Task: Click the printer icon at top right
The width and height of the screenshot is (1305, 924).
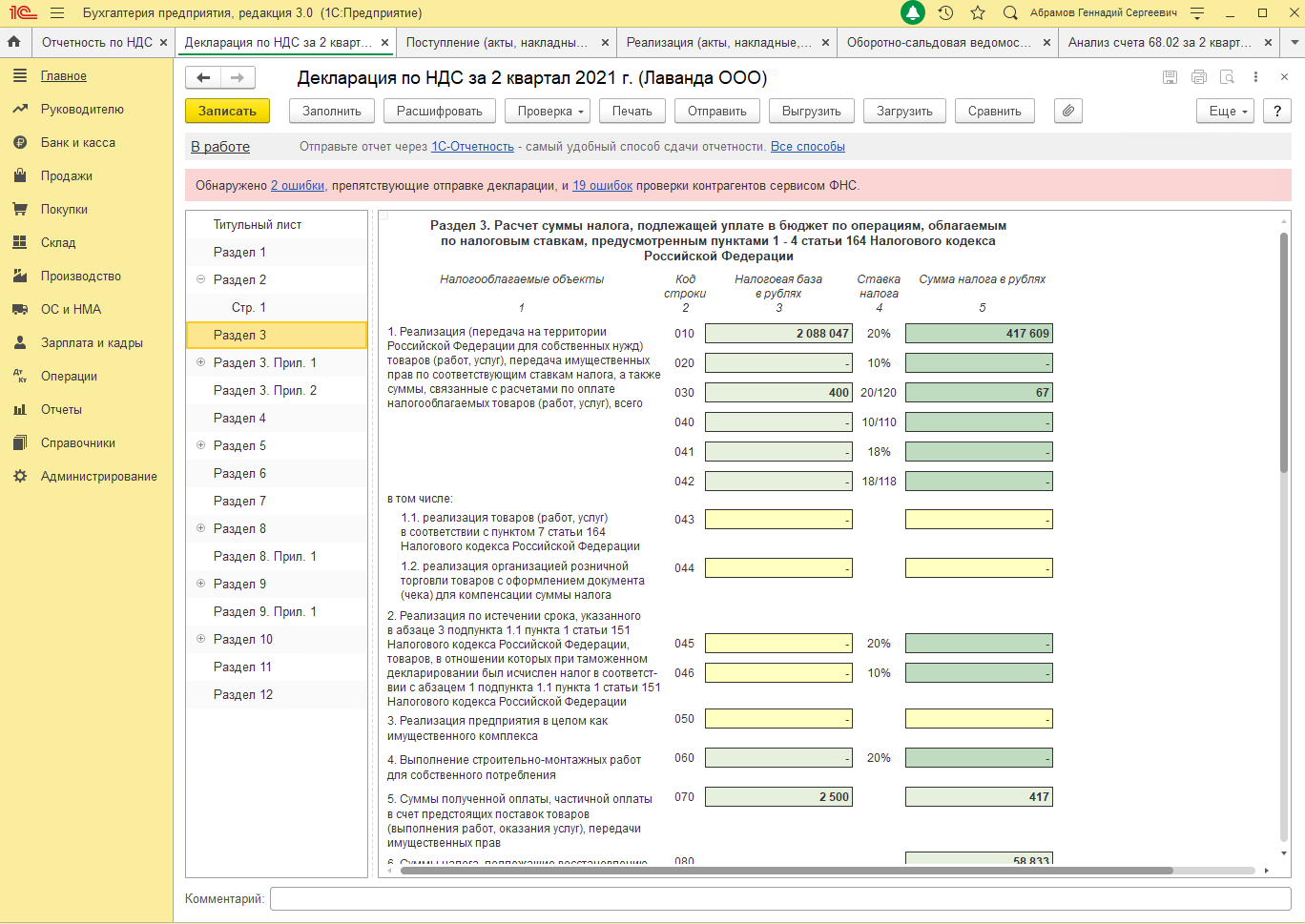Action: 1199,77
